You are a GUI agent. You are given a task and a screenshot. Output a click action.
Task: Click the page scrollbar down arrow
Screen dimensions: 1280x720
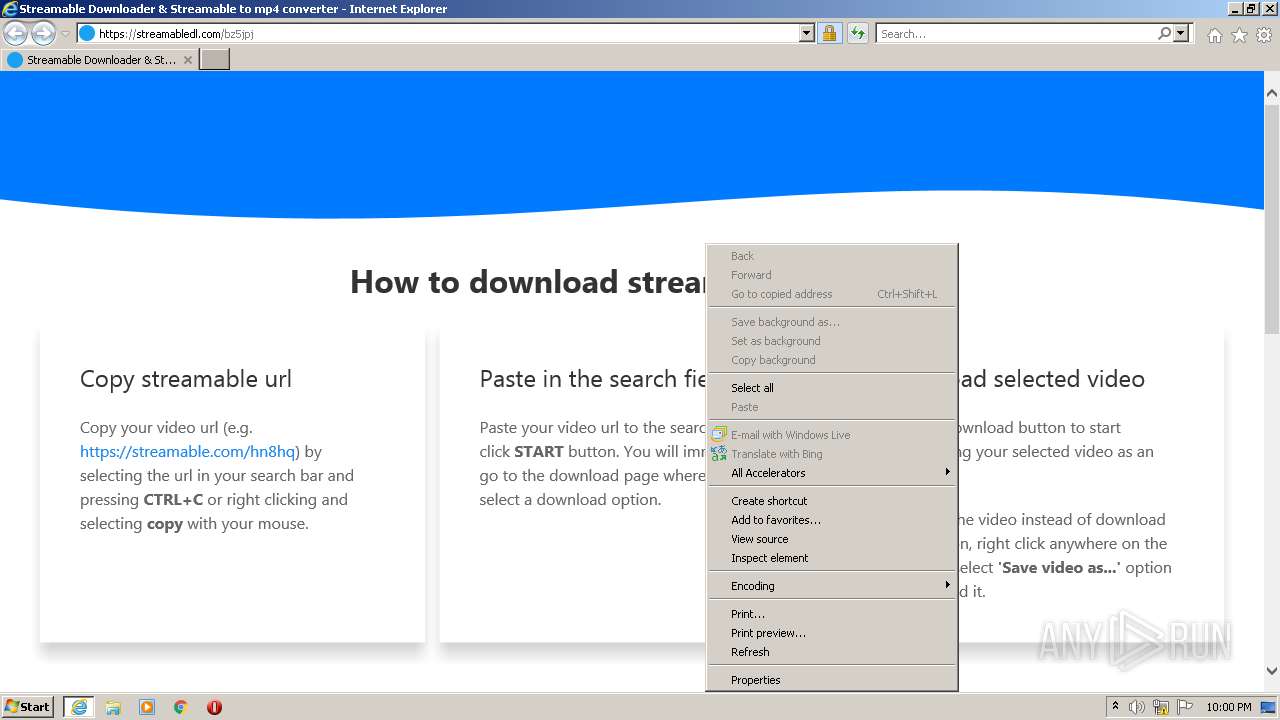[1272, 671]
